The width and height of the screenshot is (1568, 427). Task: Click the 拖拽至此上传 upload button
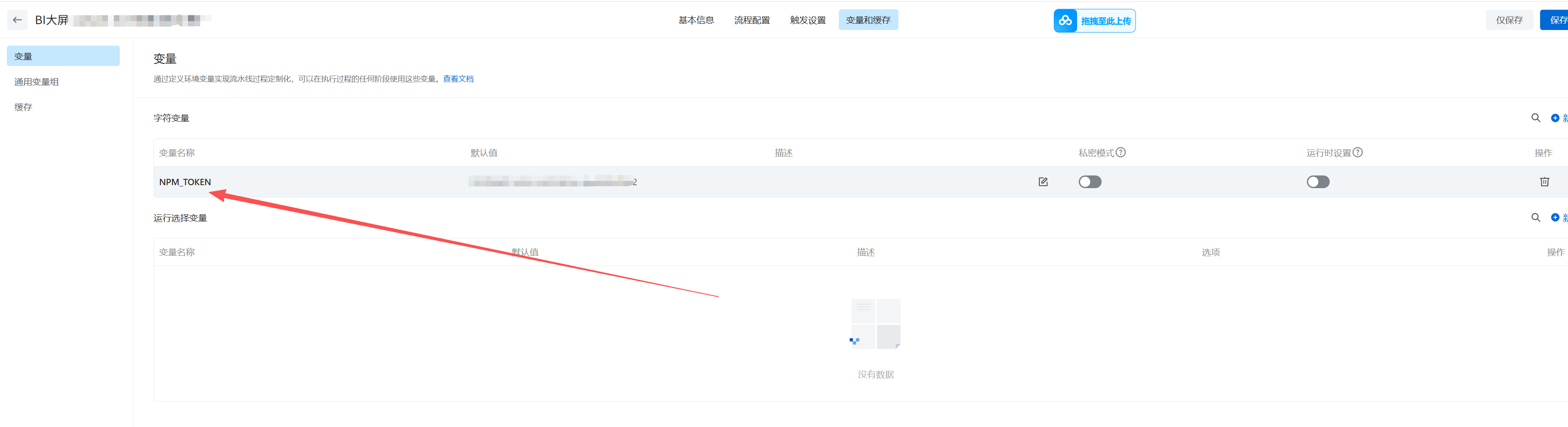pos(1094,21)
